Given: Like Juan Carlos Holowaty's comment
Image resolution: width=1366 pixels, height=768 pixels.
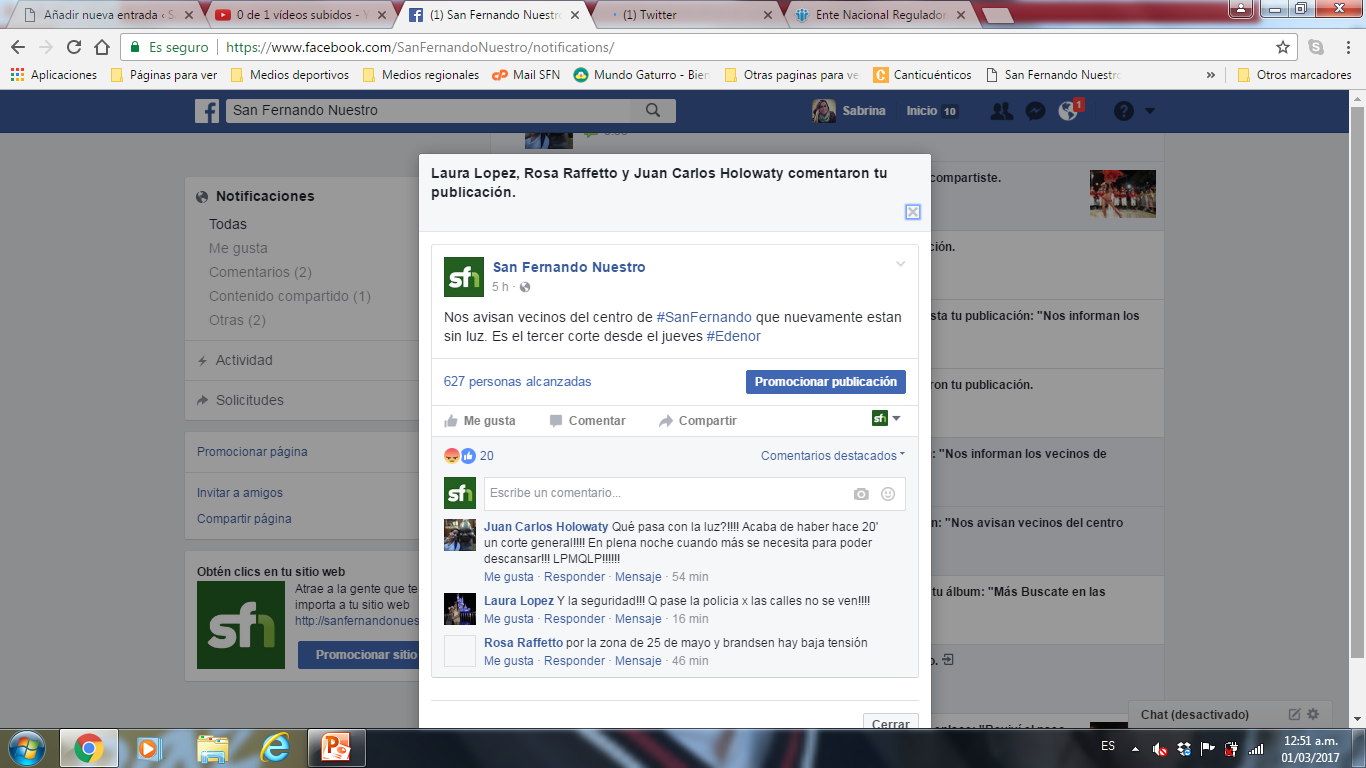Looking at the screenshot, I should tap(508, 577).
